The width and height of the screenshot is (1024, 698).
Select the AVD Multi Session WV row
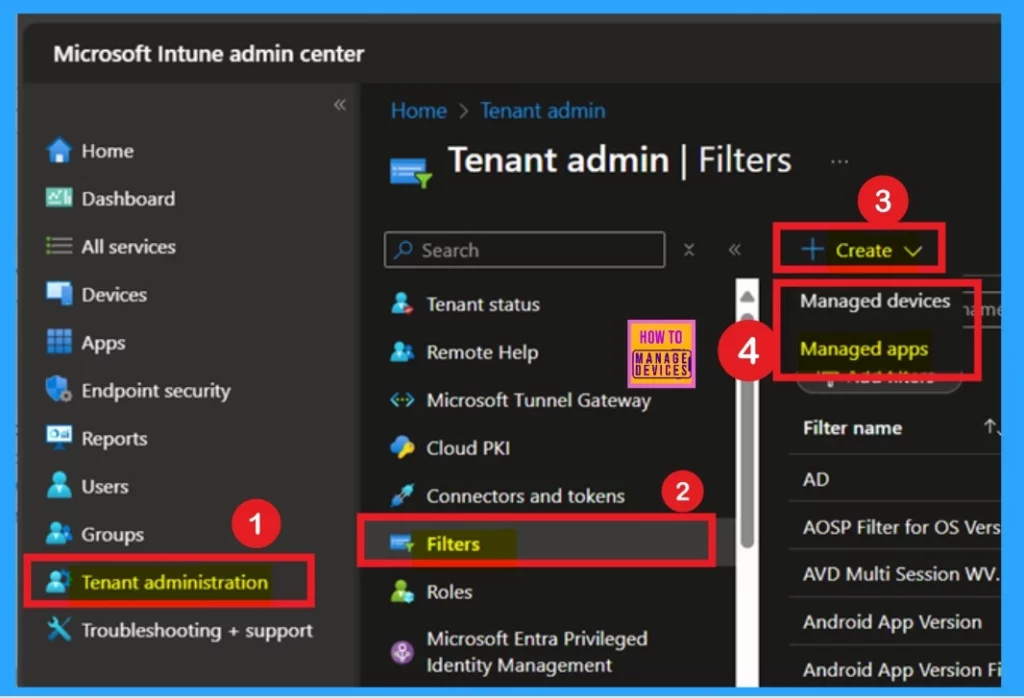895,574
